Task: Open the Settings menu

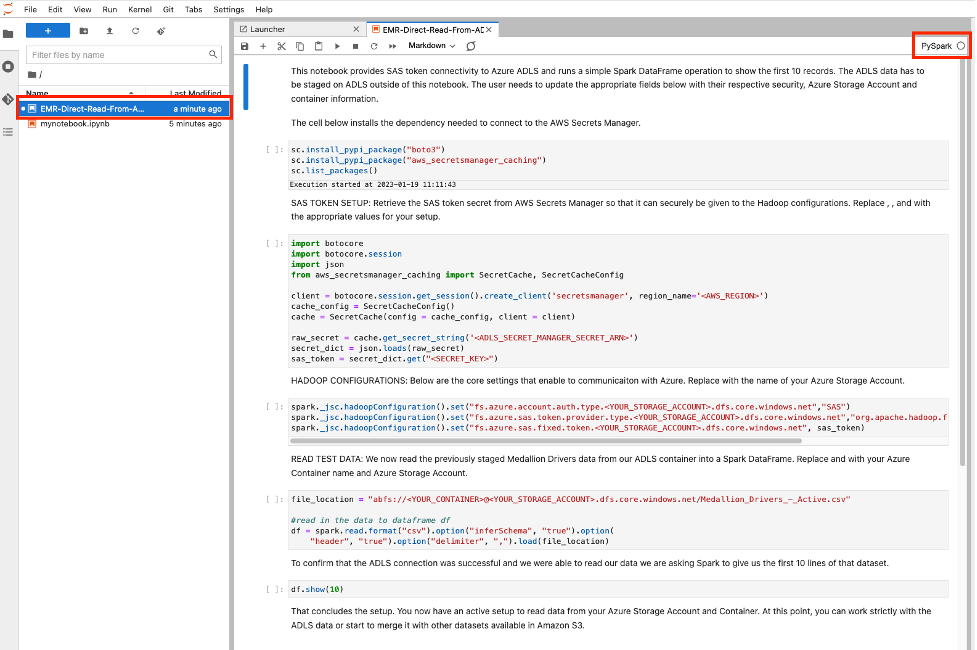Action: coord(228,9)
